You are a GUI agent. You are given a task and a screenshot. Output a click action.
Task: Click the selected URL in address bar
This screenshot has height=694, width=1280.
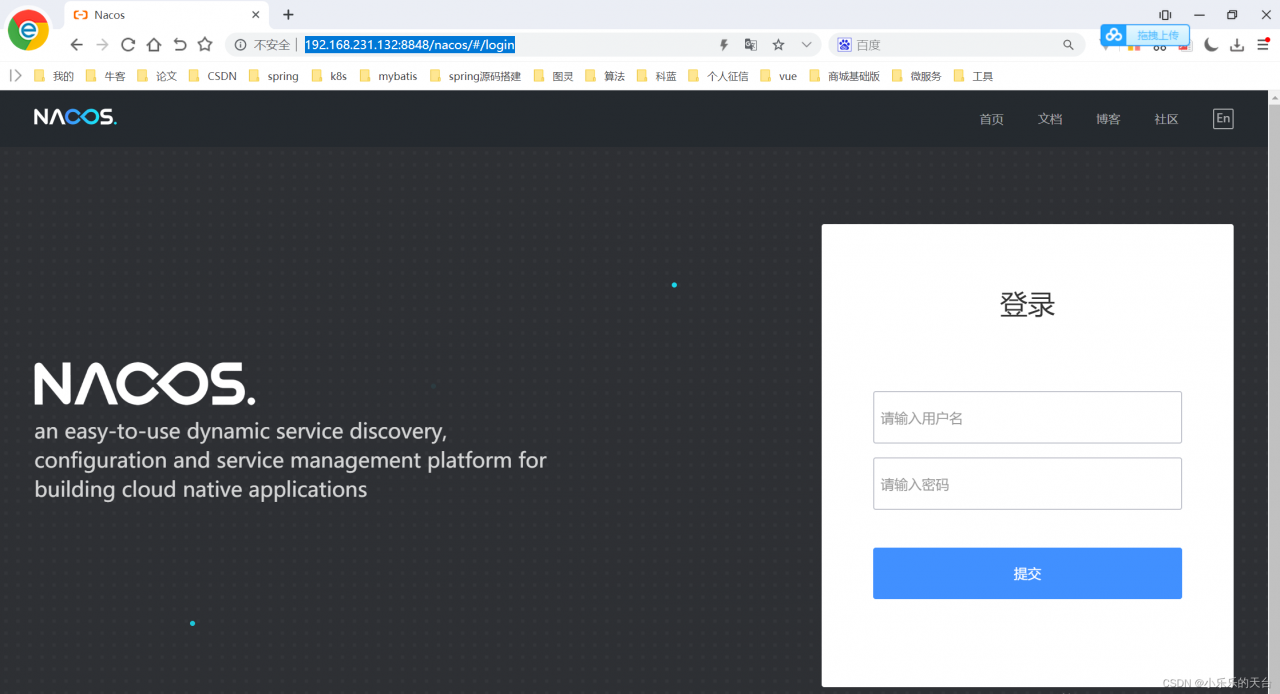coord(410,45)
